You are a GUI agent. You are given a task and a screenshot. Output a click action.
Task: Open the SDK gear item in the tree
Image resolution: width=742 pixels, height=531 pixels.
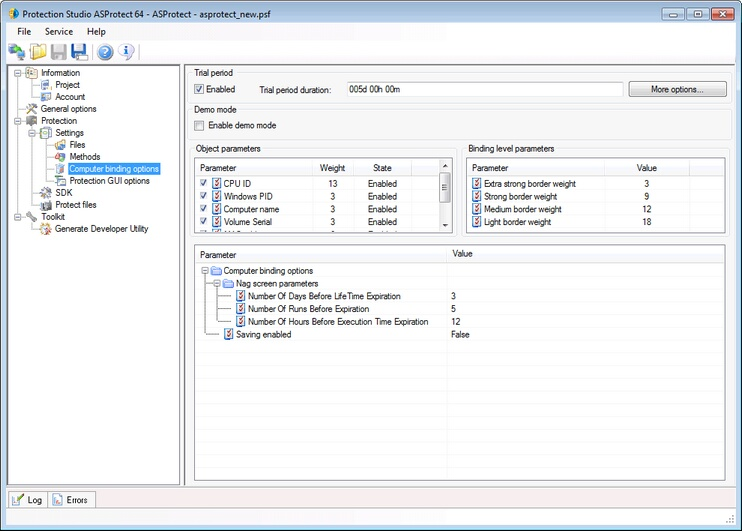click(63, 193)
